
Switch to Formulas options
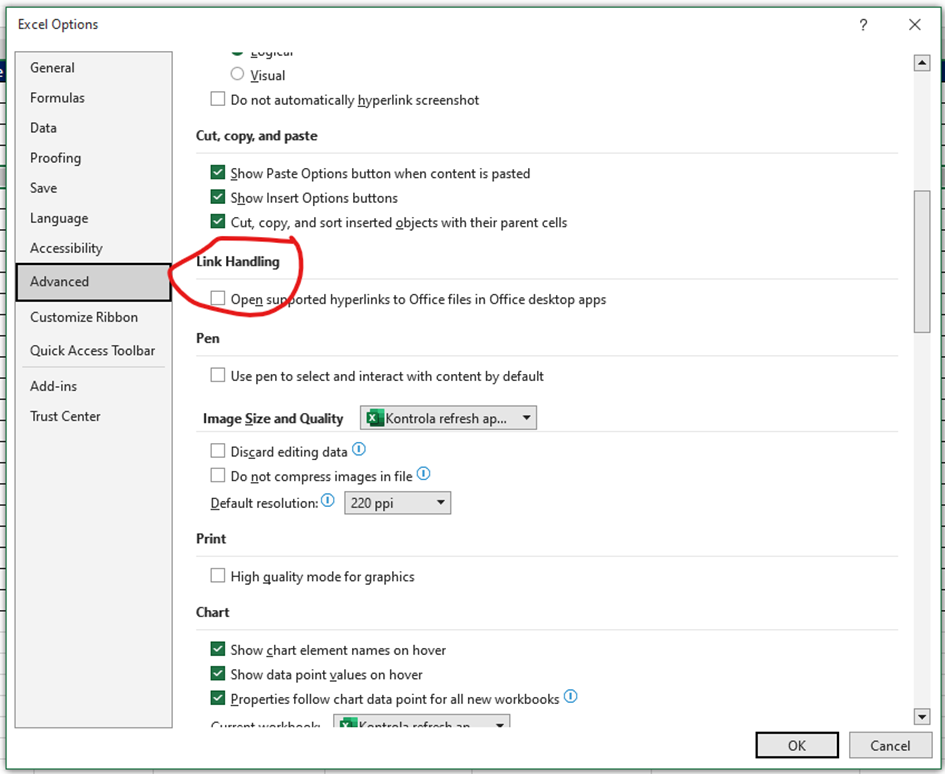pos(93,98)
